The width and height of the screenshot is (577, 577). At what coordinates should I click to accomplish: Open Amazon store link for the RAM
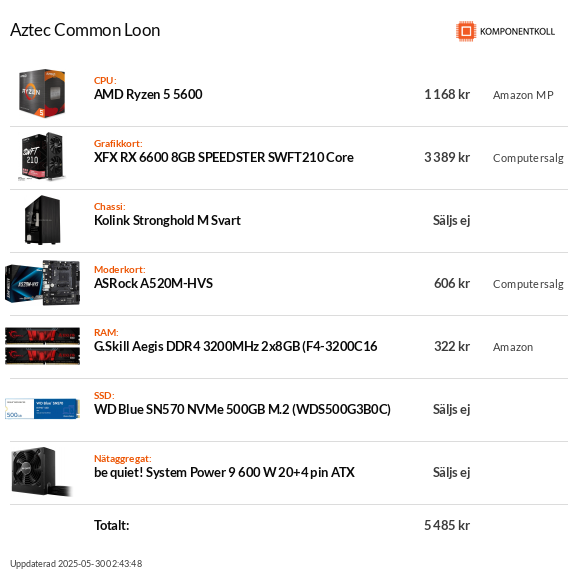tap(513, 347)
